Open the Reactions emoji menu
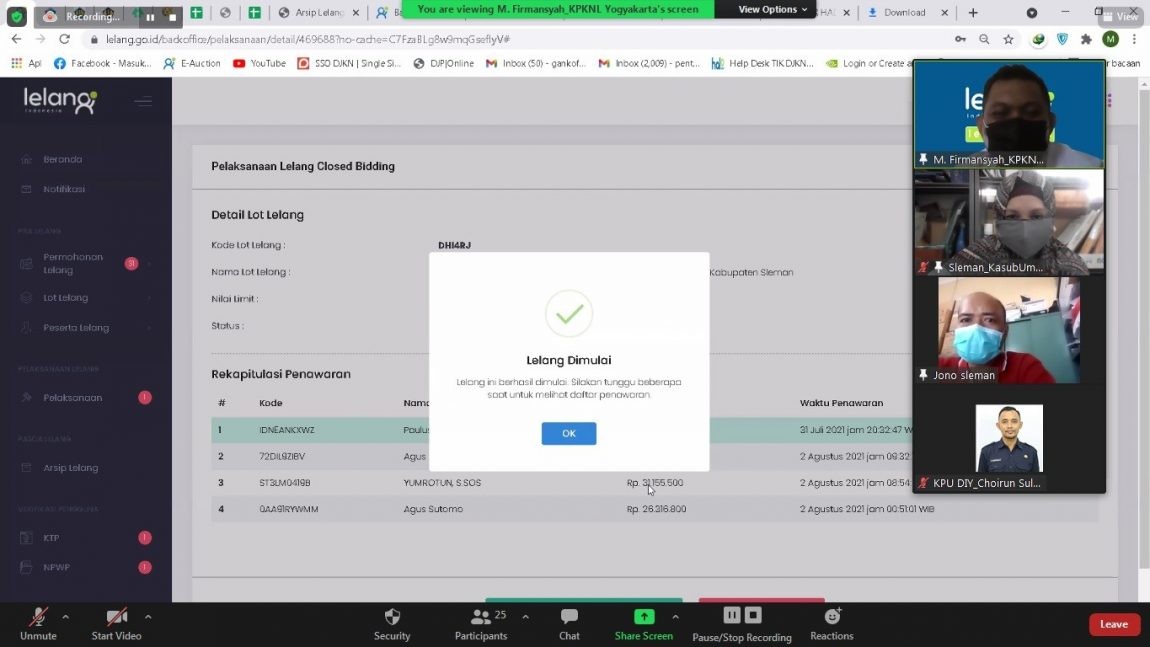This screenshot has height=647, width=1150. coord(831,617)
